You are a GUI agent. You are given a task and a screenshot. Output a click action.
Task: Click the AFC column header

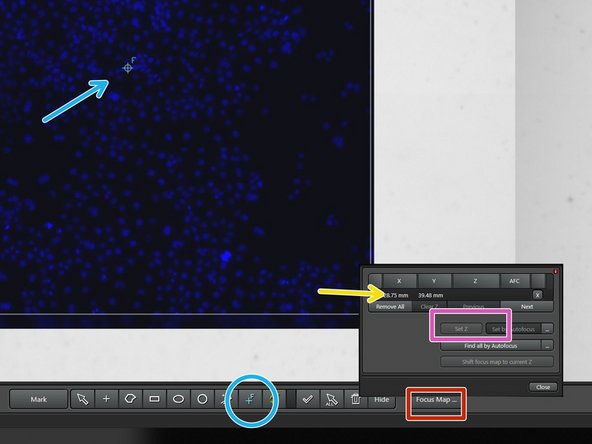tap(514, 281)
